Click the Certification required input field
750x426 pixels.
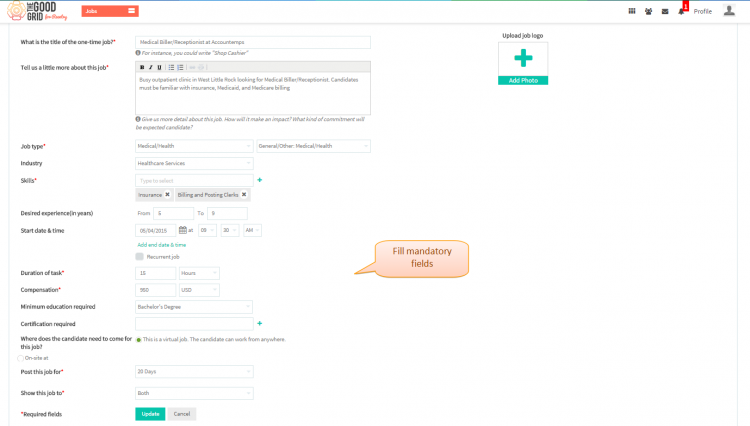tap(194, 324)
